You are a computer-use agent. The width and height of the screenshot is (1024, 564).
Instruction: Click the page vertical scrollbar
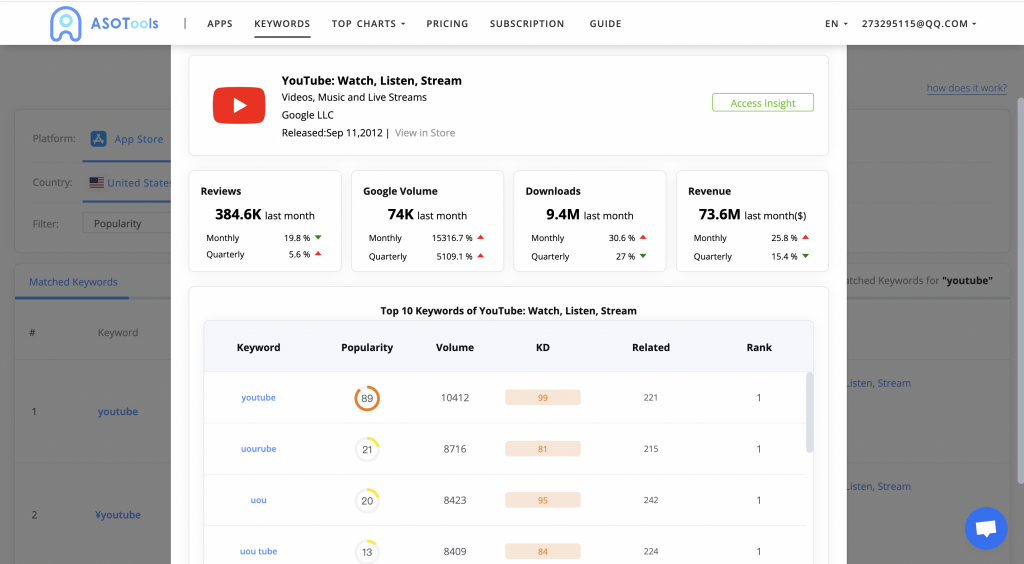click(1020, 290)
